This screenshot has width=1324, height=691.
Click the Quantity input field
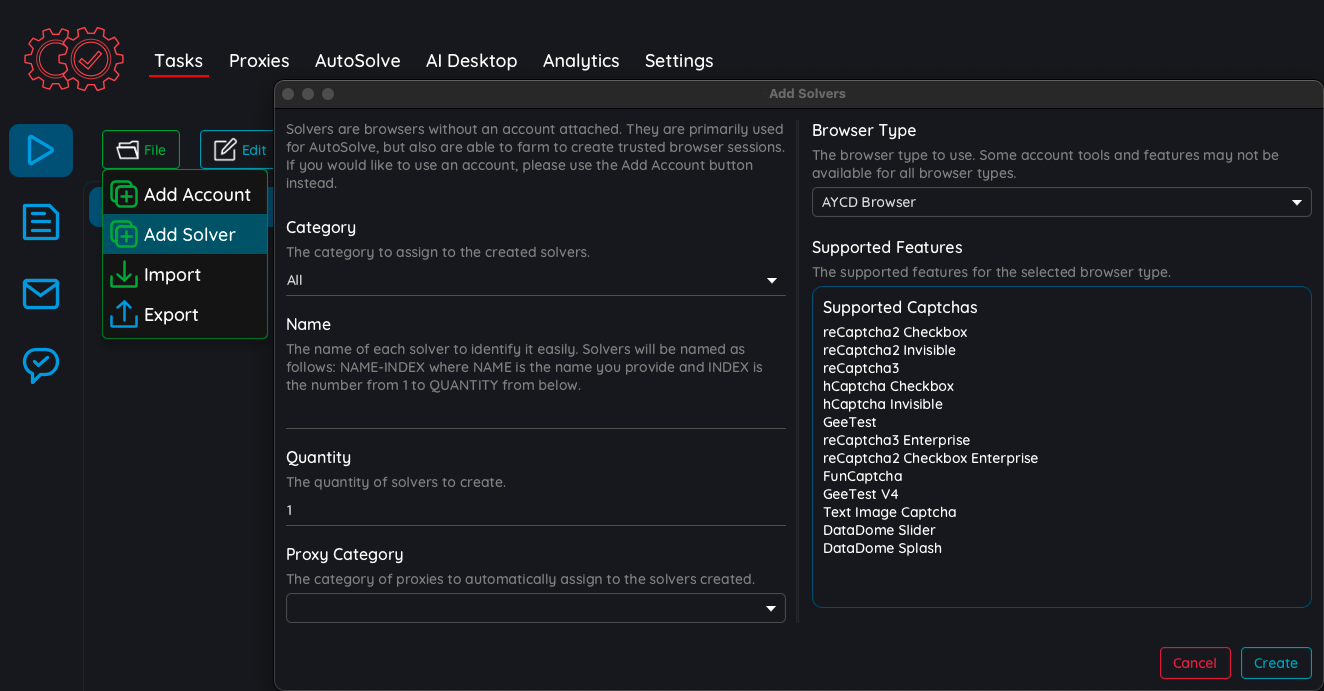[535, 510]
